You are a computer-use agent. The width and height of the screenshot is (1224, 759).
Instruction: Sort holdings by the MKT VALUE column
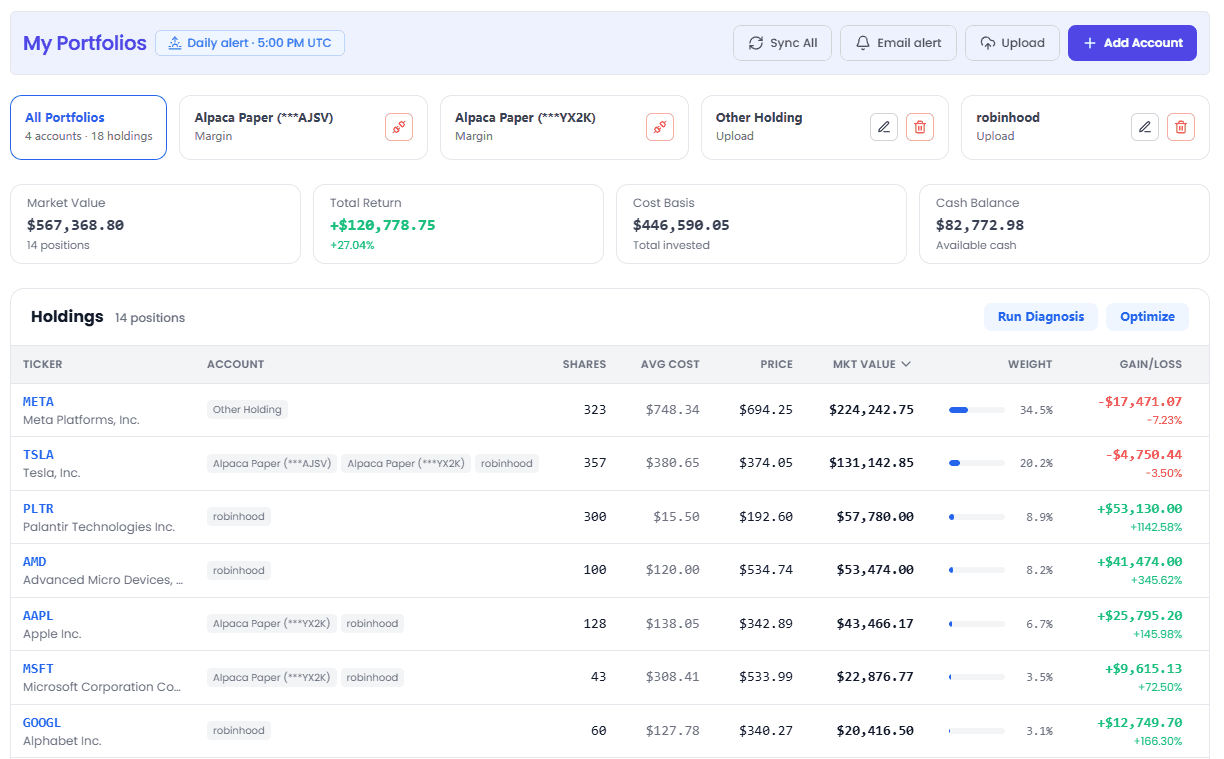point(871,364)
